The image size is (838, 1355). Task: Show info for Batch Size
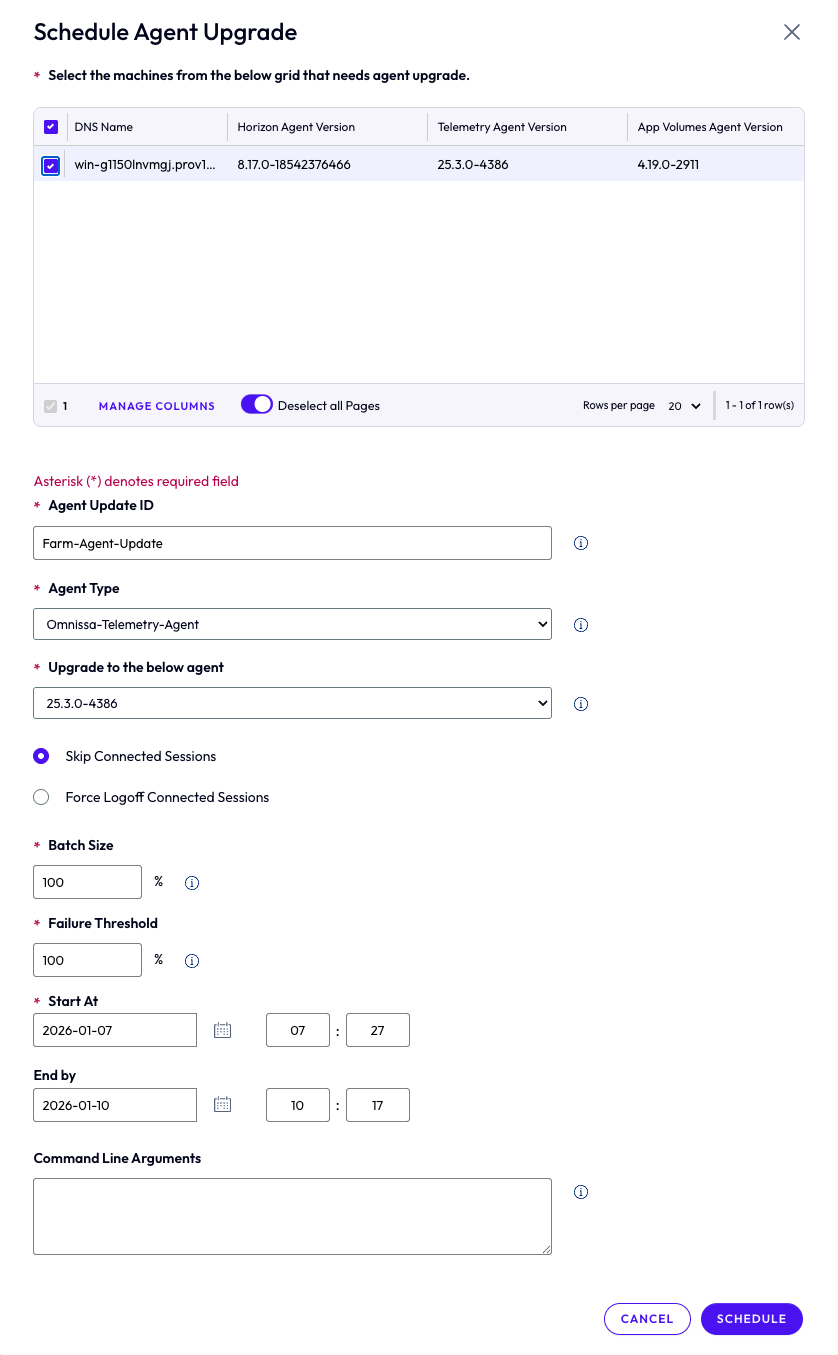tap(192, 883)
